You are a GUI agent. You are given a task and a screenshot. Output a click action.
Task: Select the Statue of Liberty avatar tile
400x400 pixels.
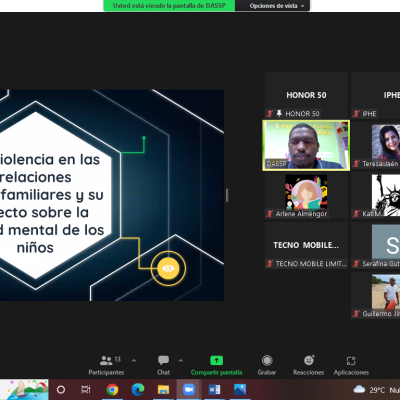(x=376, y=195)
